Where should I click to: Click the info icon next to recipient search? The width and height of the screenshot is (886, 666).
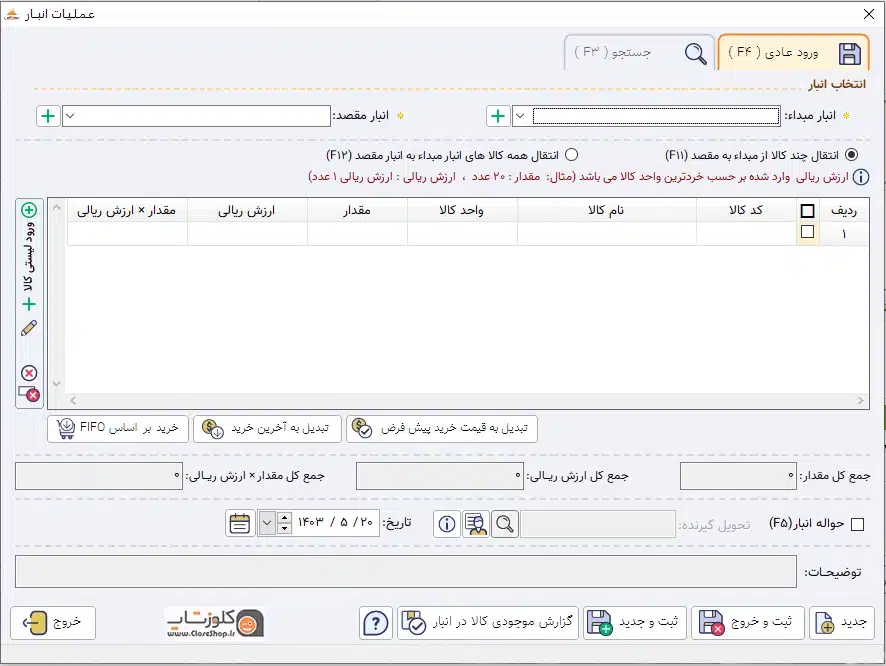[447, 524]
